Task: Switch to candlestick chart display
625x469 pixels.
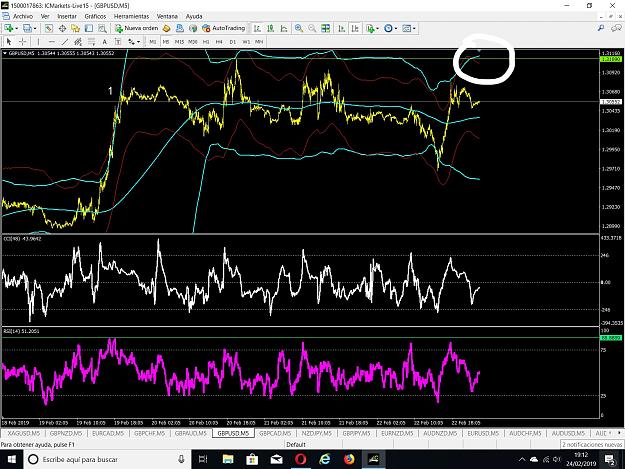Action: click(x=271, y=28)
